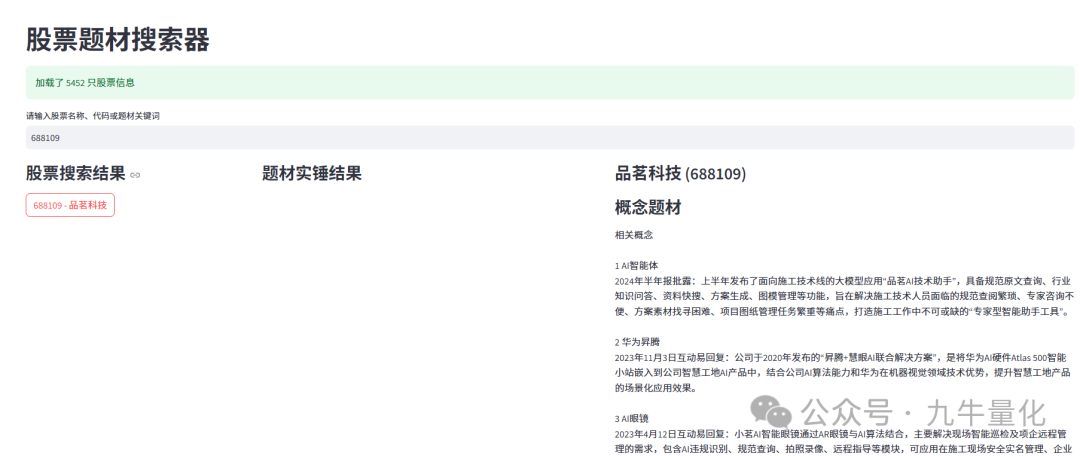Select the 688109 - 品茗科技 result button
Image resolution: width=1080 pixels, height=456 pixels.
(x=70, y=205)
